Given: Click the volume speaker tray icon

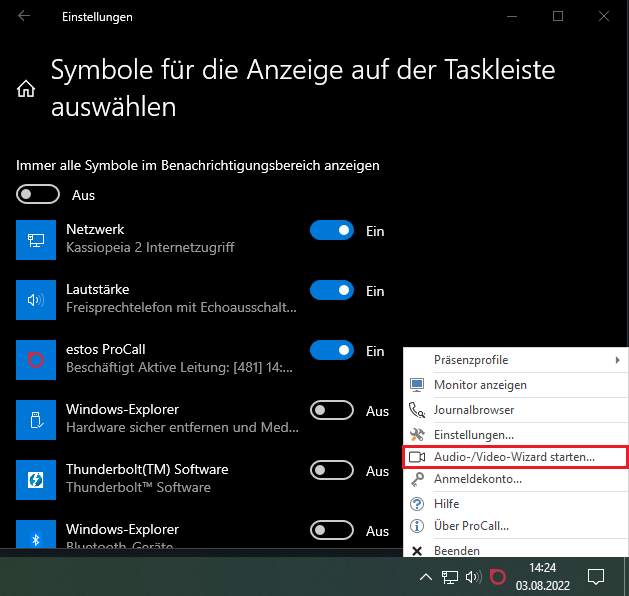Looking at the screenshot, I should pyautogui.click(x=473, y=577).
